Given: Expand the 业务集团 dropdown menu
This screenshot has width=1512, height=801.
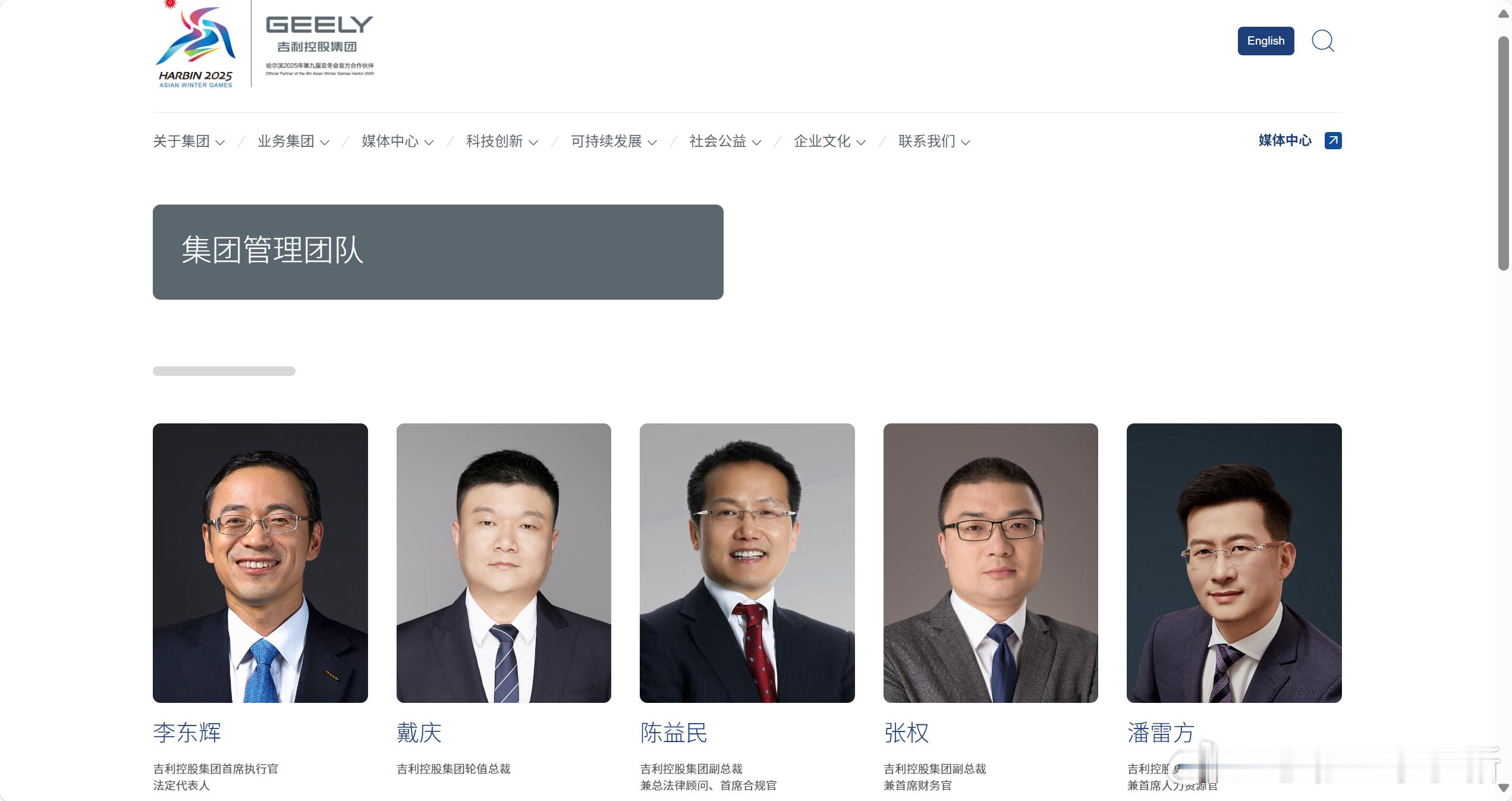Looking at the screenshot, I should (x=293, y=142).
